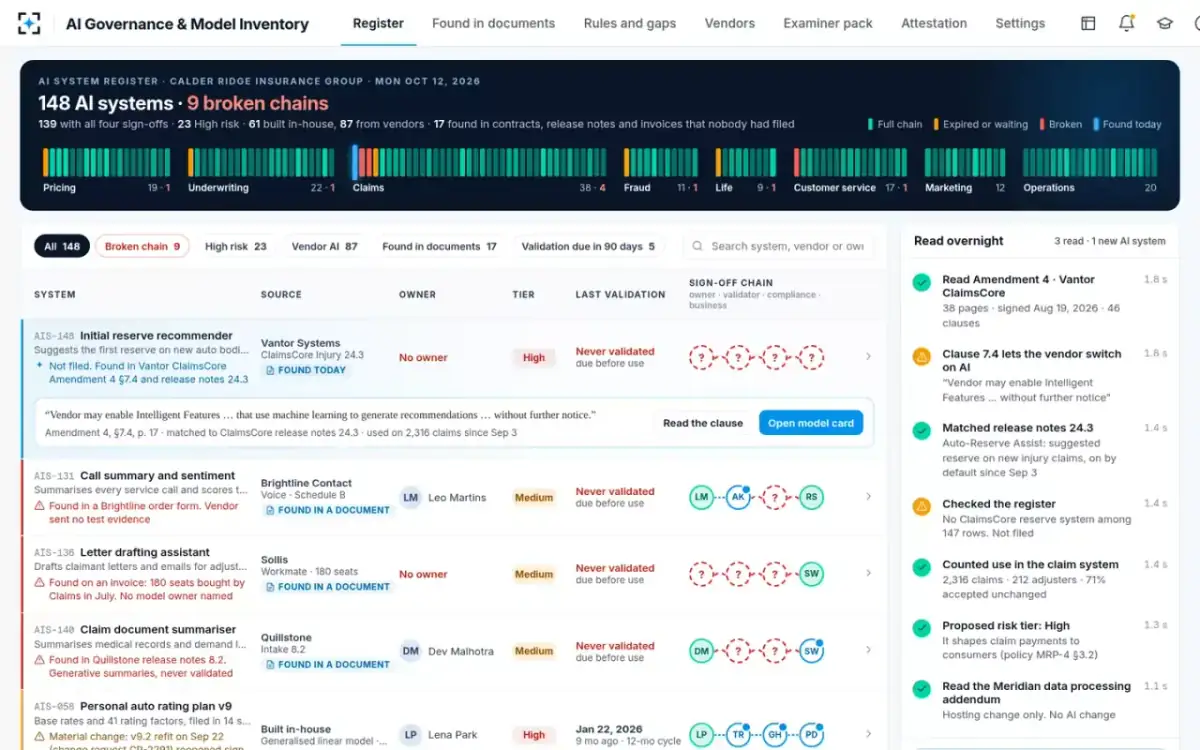Screen dimensions: 1200x750
Task: Click 'No owner' in Letter drafting assistant row
Action: tap(423, 574)
